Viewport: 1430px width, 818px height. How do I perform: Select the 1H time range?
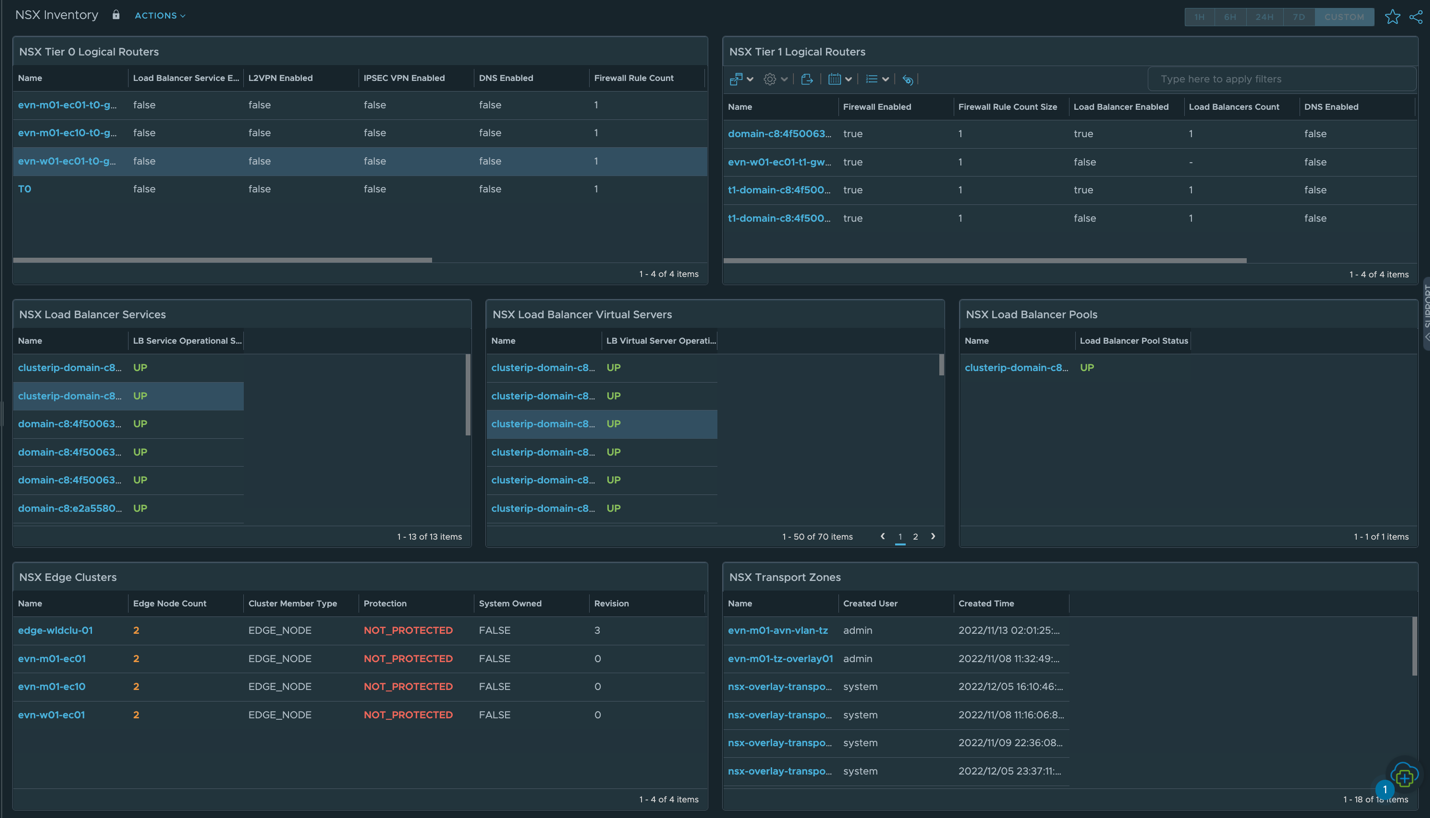1199,17
